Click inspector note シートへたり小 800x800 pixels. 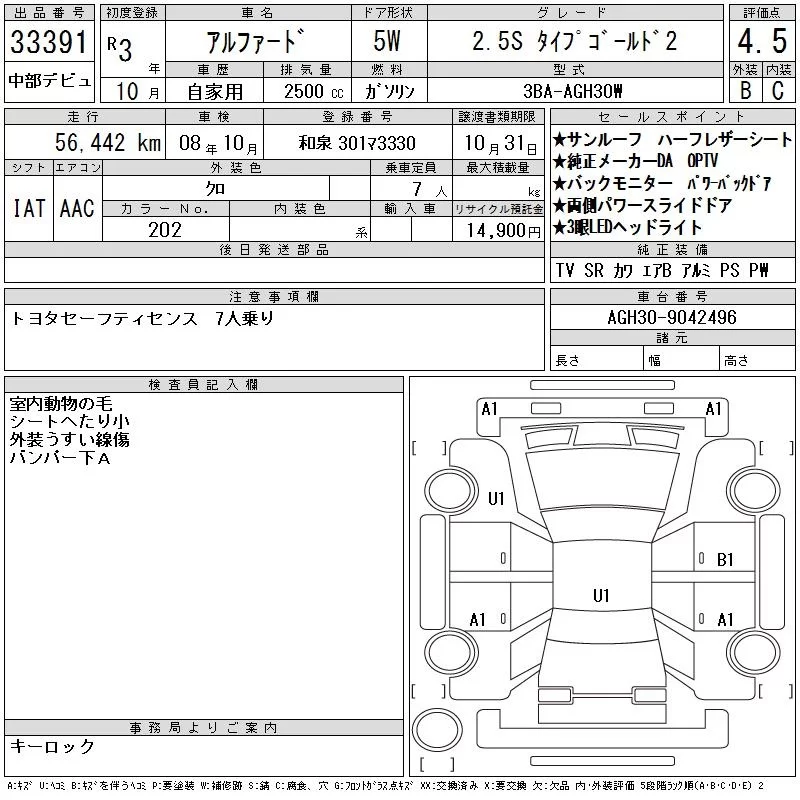pos(69,421)
